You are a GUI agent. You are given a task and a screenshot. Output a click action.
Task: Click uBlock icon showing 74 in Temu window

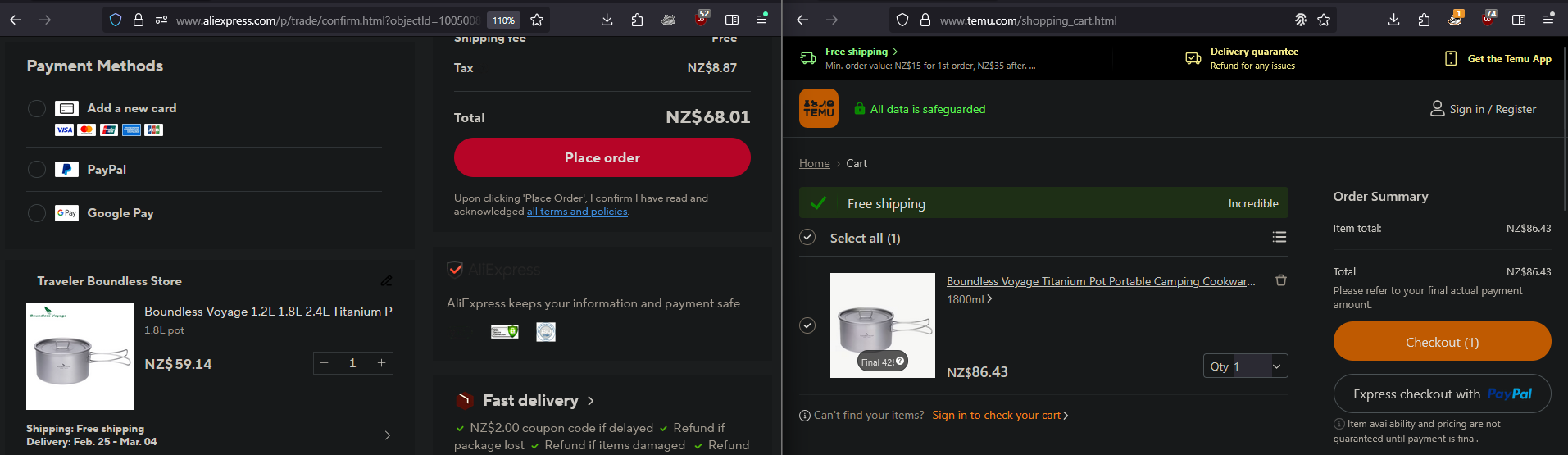click(x=1488, y=18)
